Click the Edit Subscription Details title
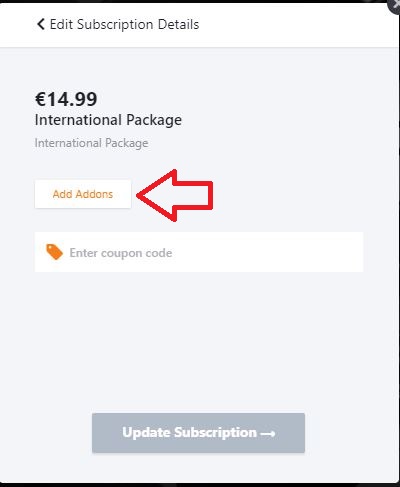The height and width of the screenshot is (487, 400). point(124,25)
